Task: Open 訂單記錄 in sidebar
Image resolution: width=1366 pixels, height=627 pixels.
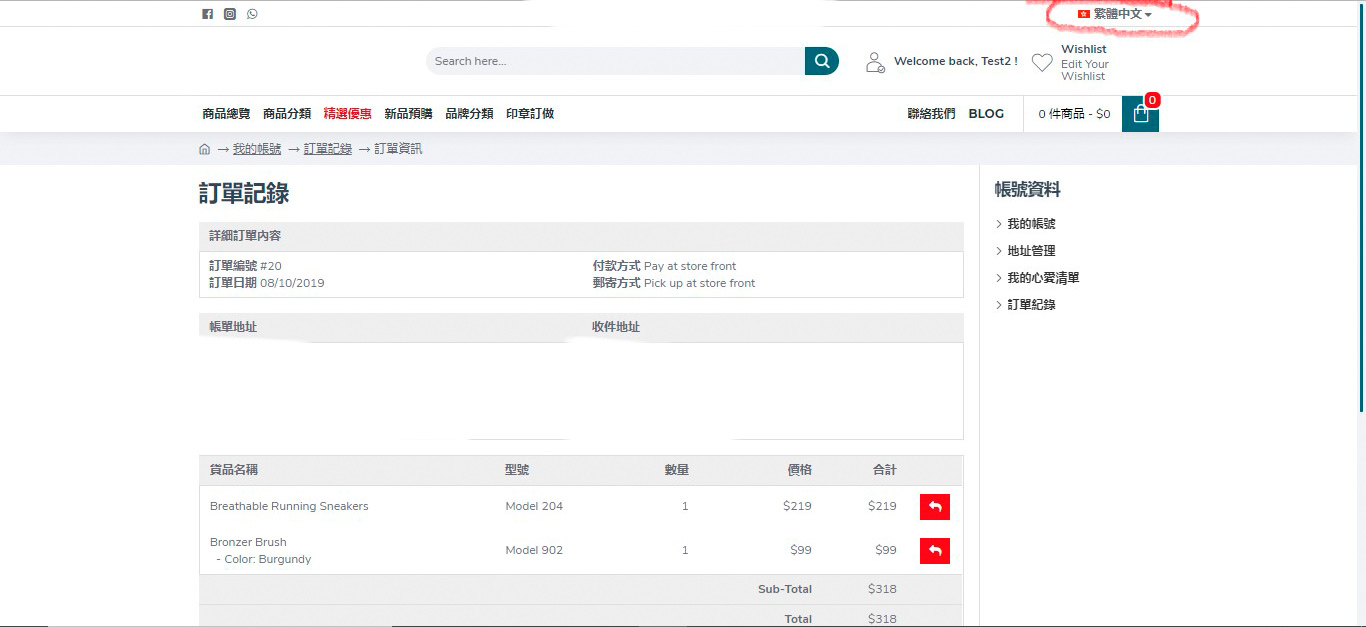Action: 1032,305
